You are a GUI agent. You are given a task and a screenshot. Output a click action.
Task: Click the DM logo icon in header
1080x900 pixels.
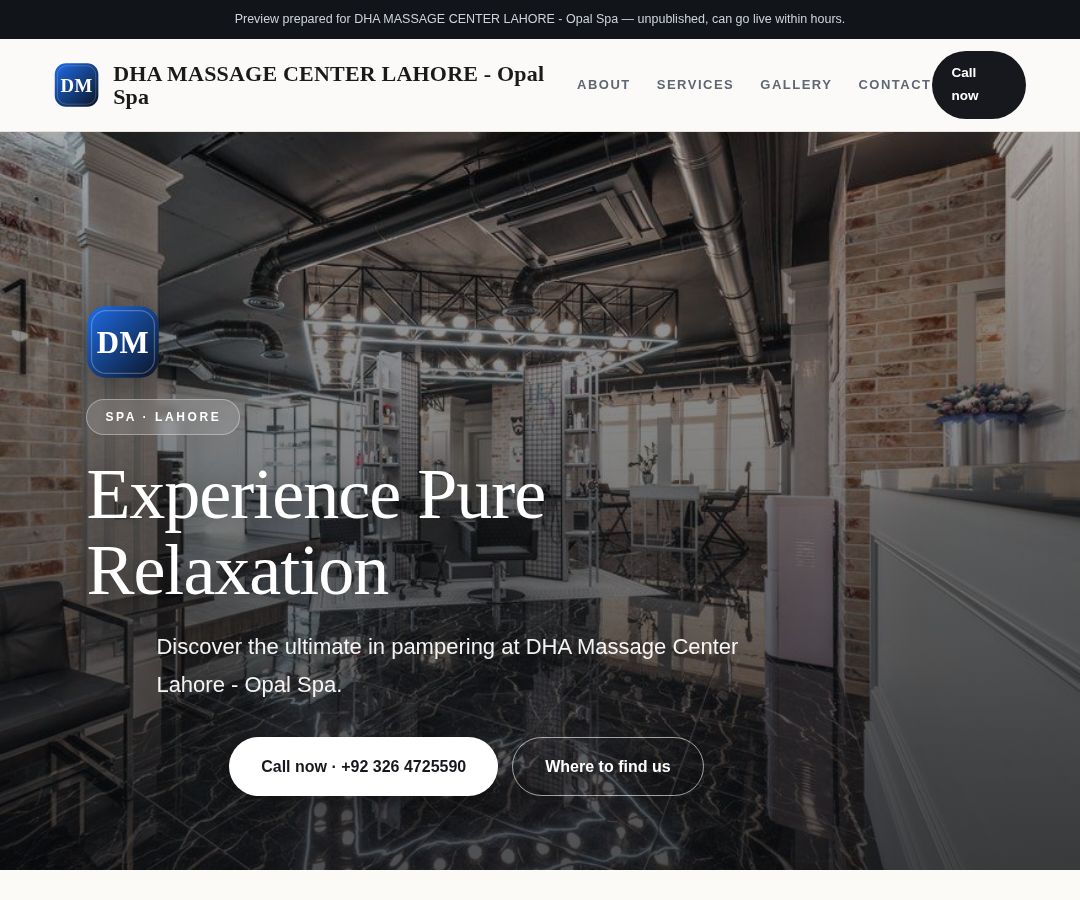(x=76, y=85)
